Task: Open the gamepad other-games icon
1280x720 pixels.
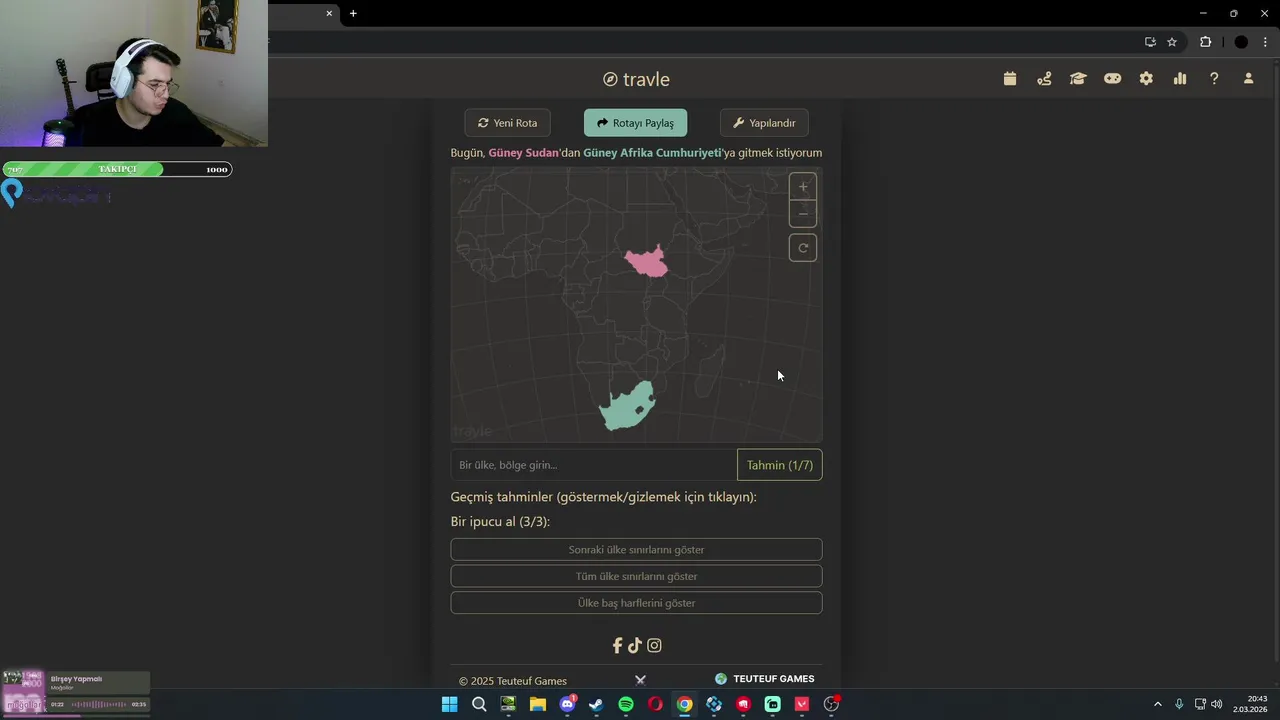Action: coord(1112,79)
